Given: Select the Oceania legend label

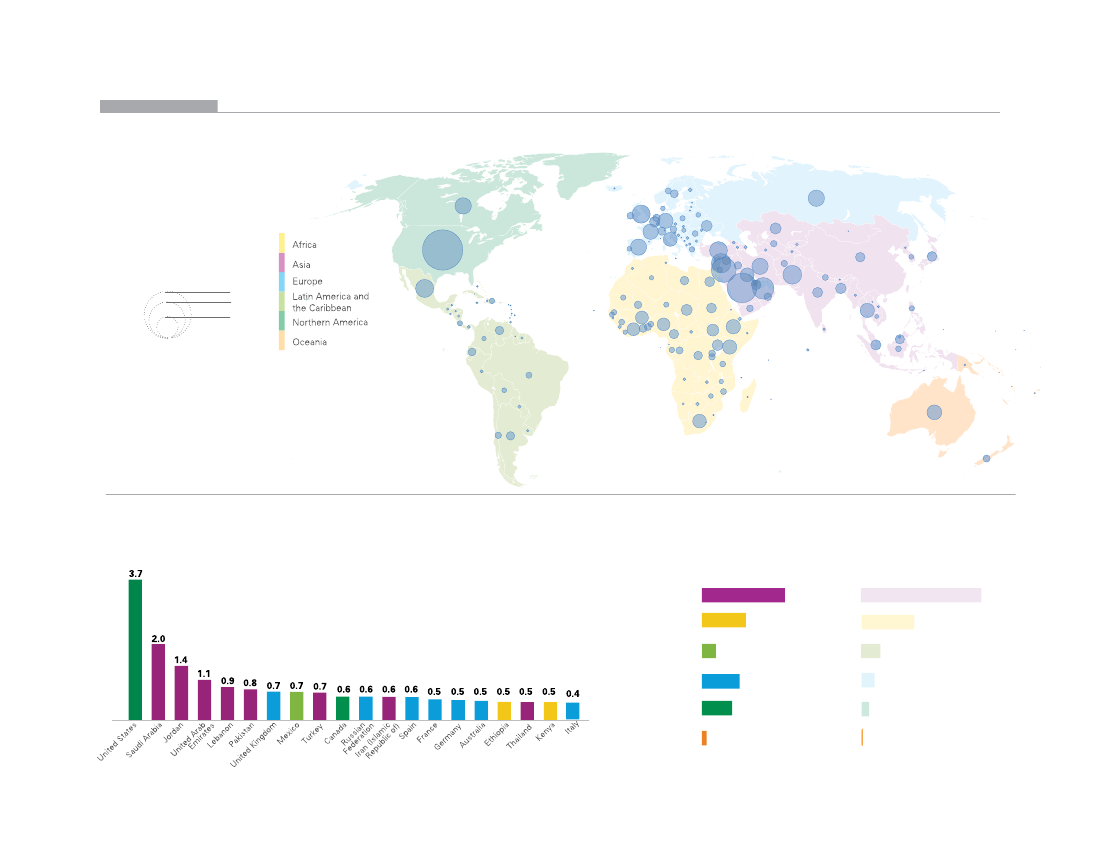Looking at the screenshot, I should (310, 342).
